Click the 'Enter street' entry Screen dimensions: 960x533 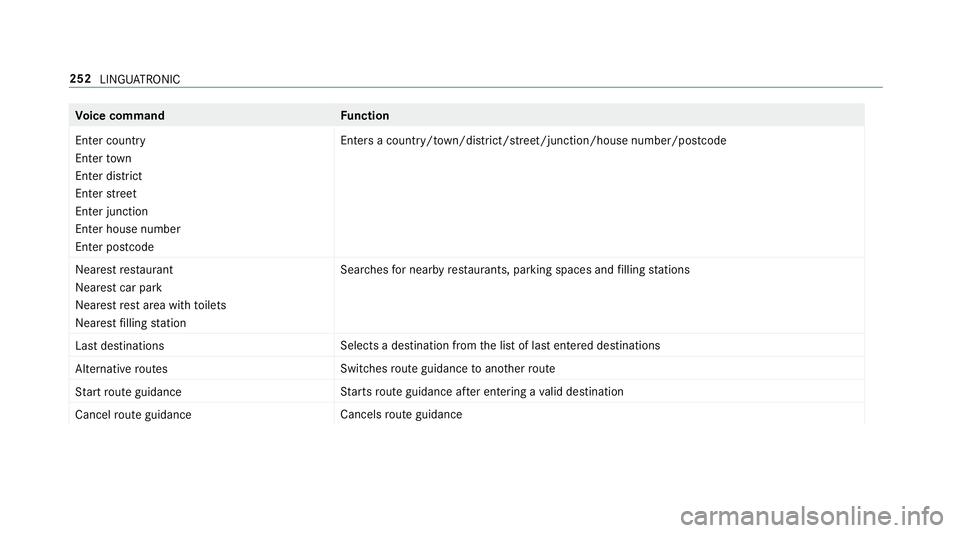pos(106,194)
